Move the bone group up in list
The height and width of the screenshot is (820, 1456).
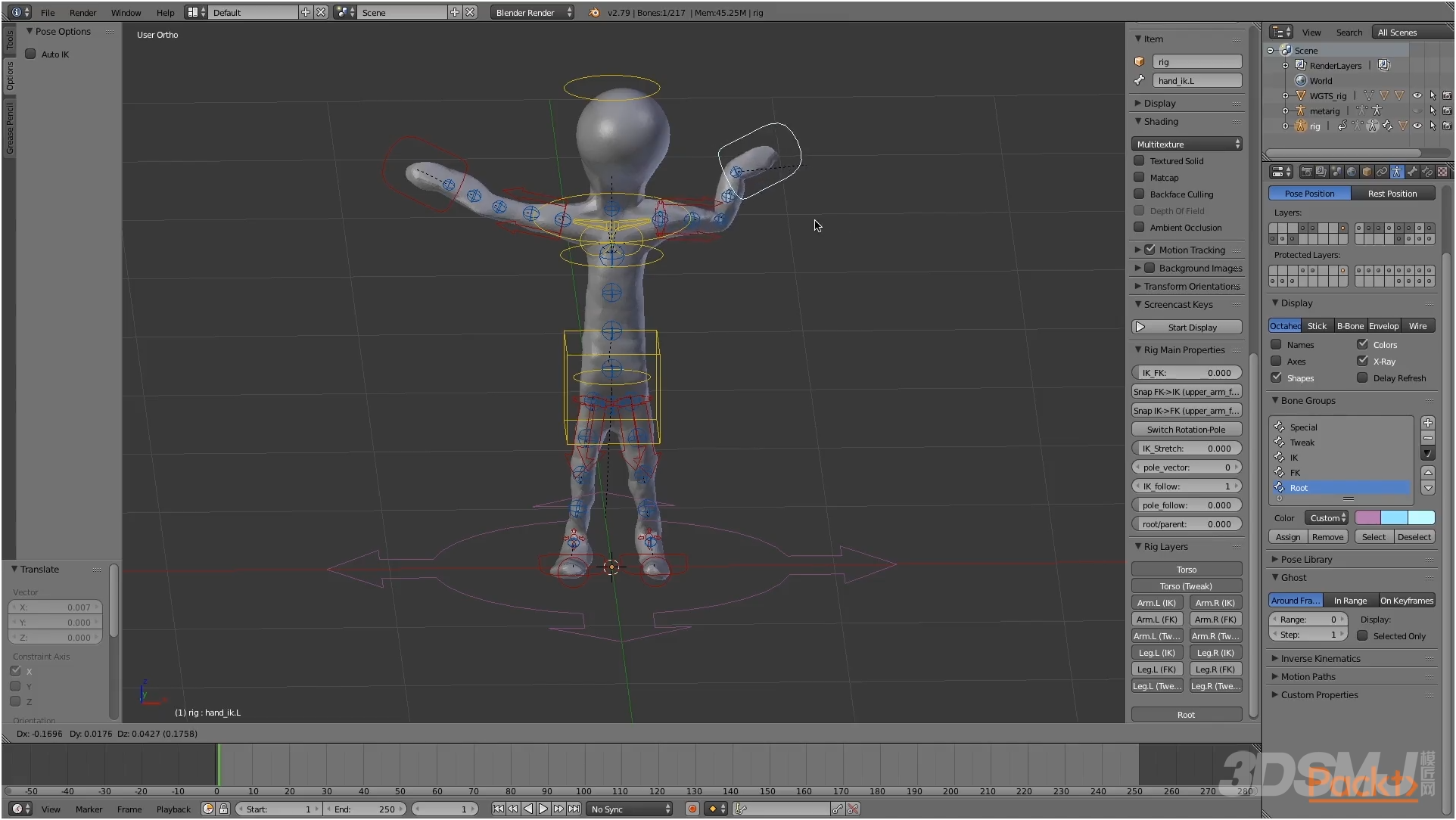[1428, 472]
